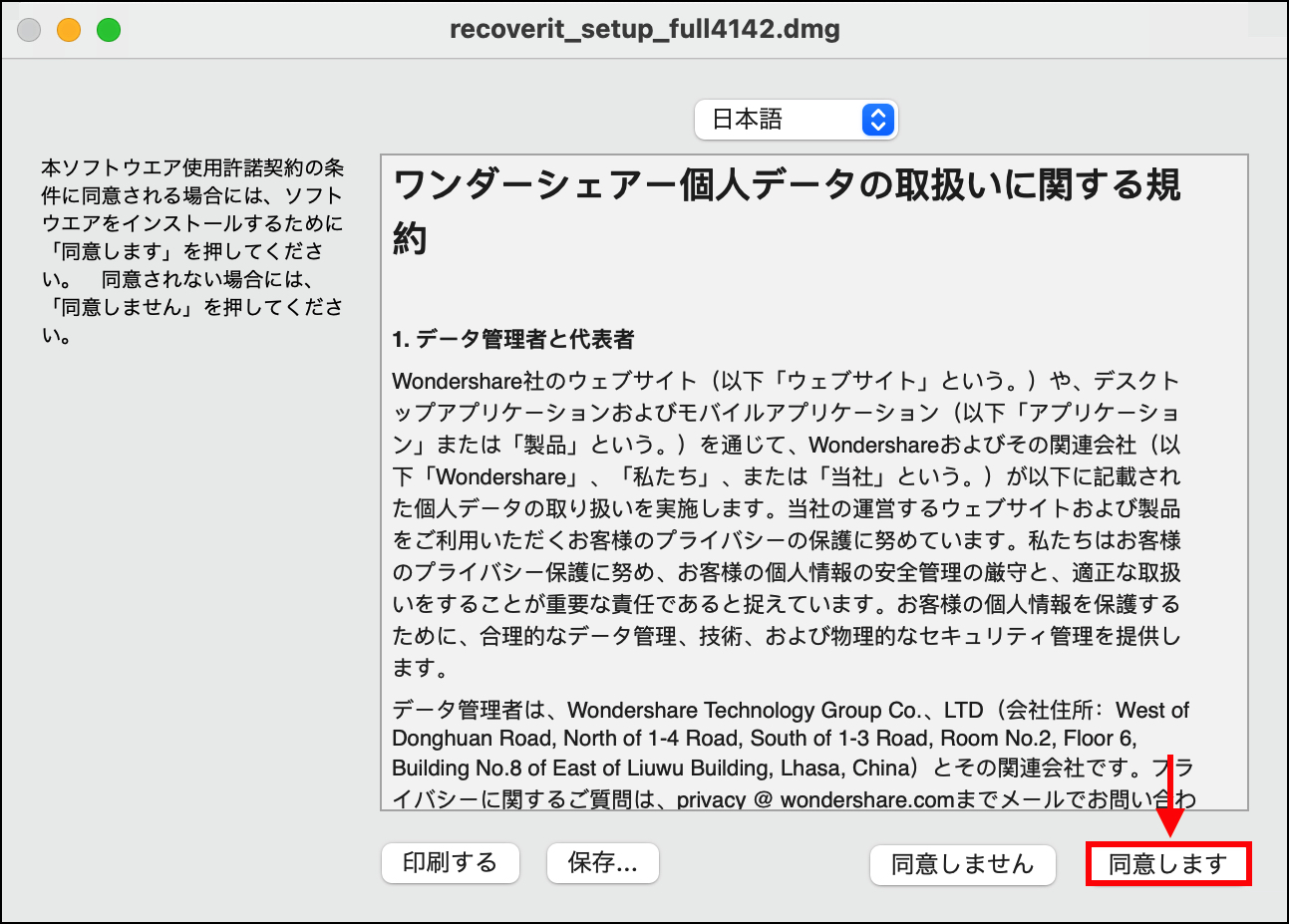Decline with the 同意しません button

(963, 864)
